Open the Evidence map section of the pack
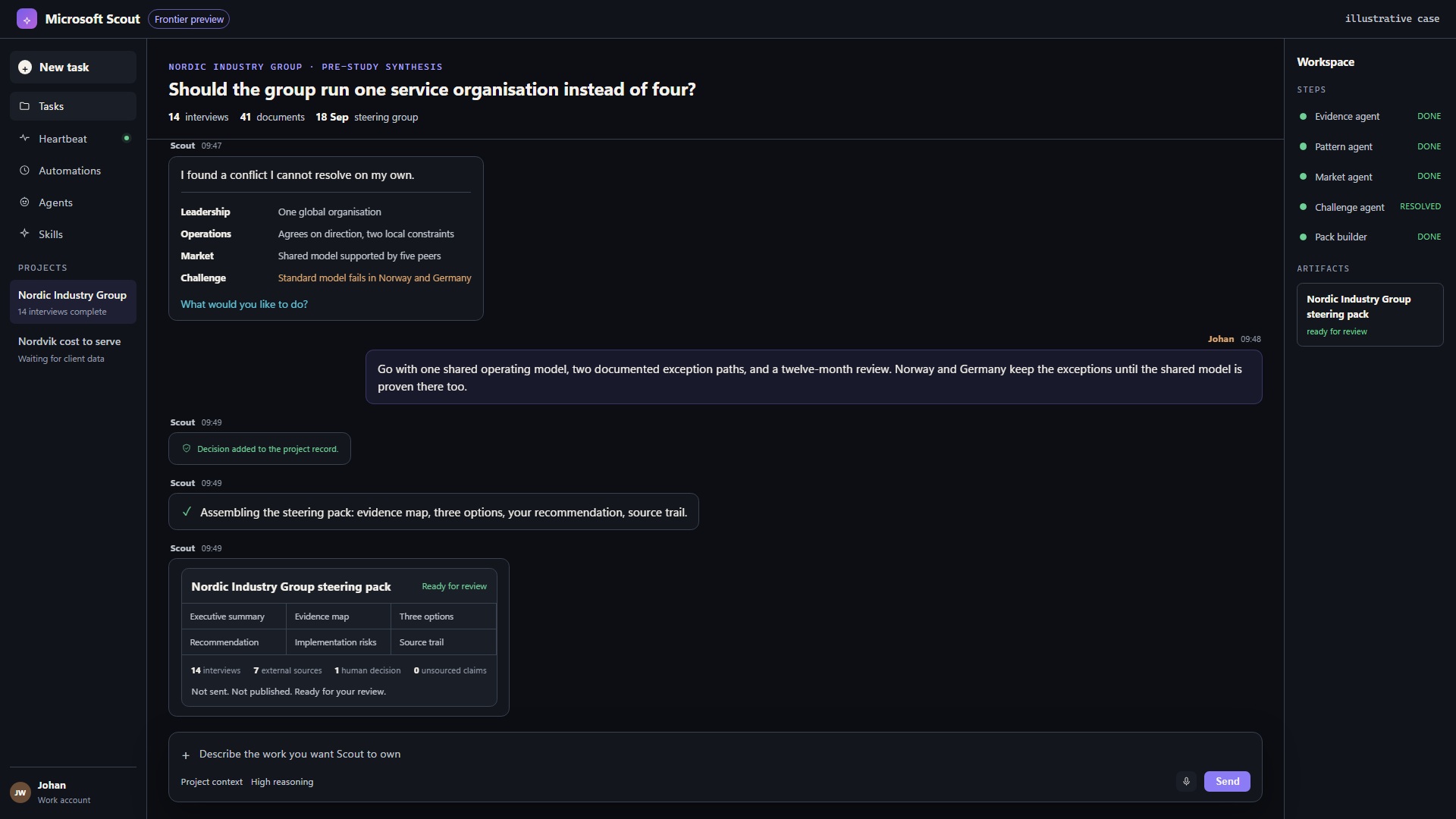This screenshot has width=1456, height=819. pos(338,617)
